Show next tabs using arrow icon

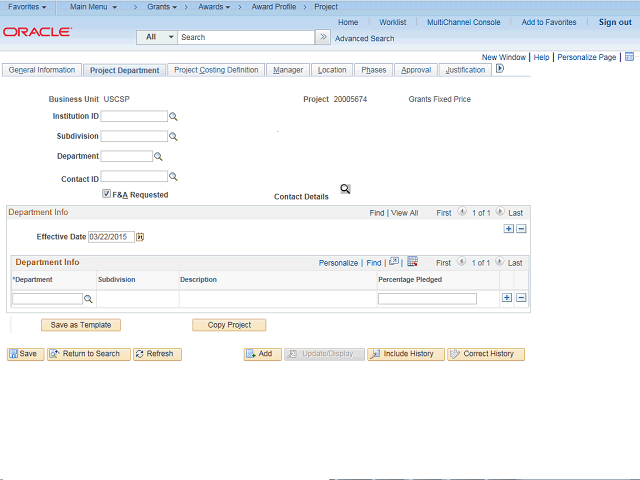(499, 70)
